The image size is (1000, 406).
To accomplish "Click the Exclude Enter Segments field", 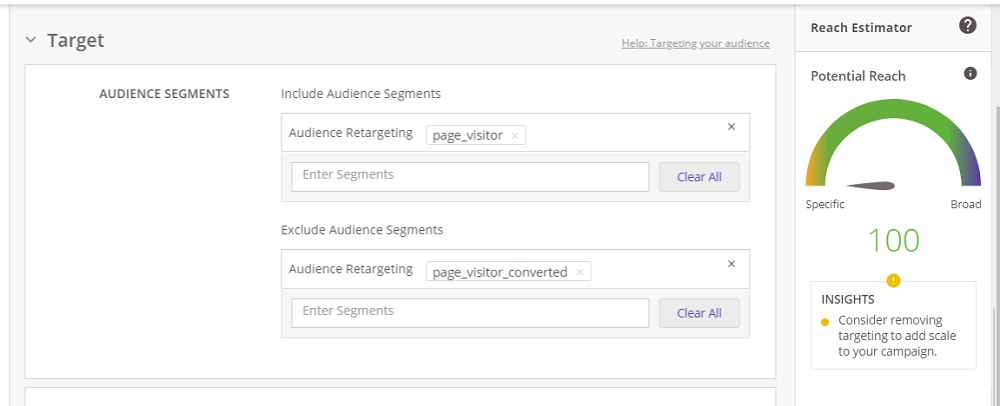I will pyautogui.click(x=470, y=312).
